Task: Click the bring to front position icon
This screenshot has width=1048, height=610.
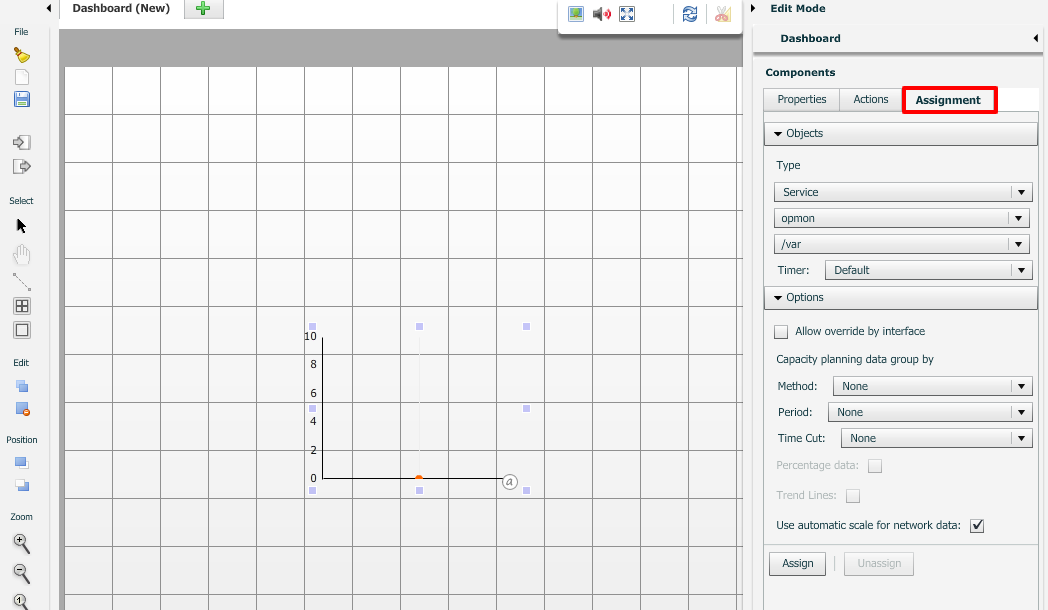Action: tap(21, 462)
